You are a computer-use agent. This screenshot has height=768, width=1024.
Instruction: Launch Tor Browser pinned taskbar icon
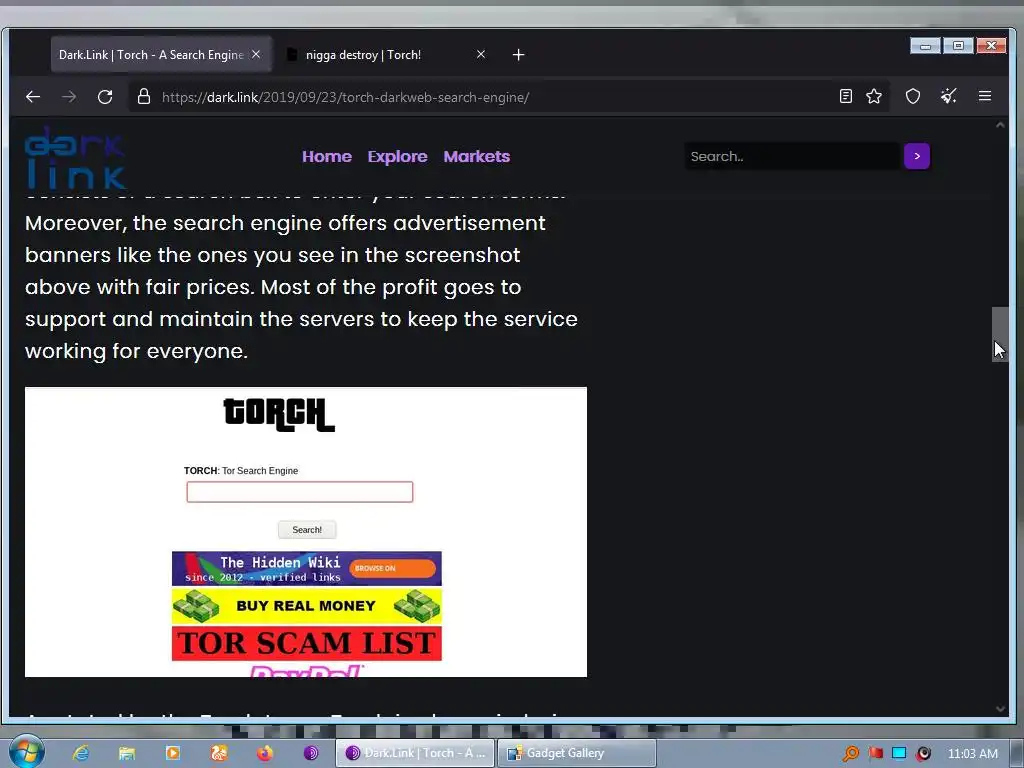tap(311, 753)
